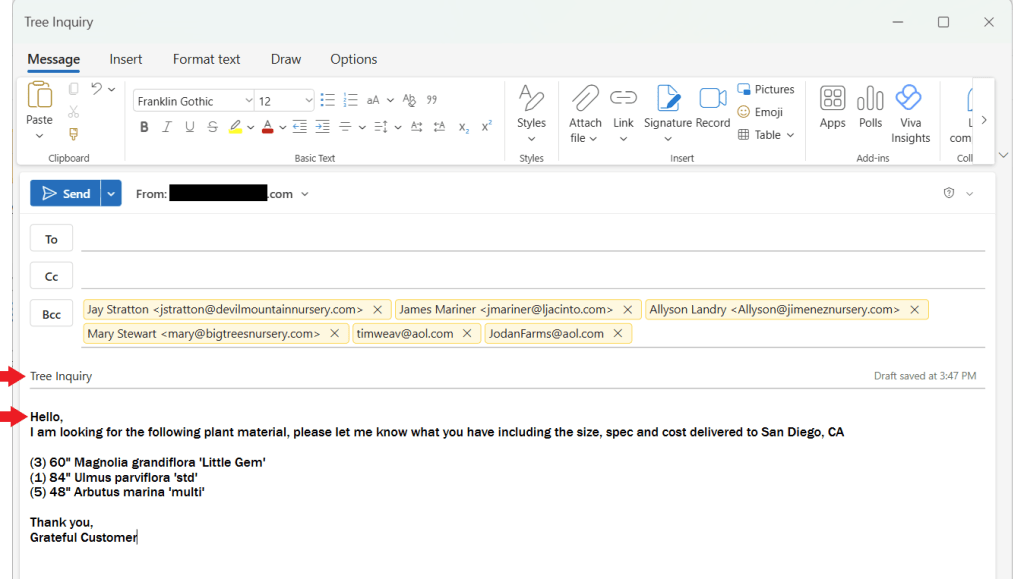Screen dimensions: 1024x579
Task: Click the Format Painter icon
Action: click(x=73, y=134)
